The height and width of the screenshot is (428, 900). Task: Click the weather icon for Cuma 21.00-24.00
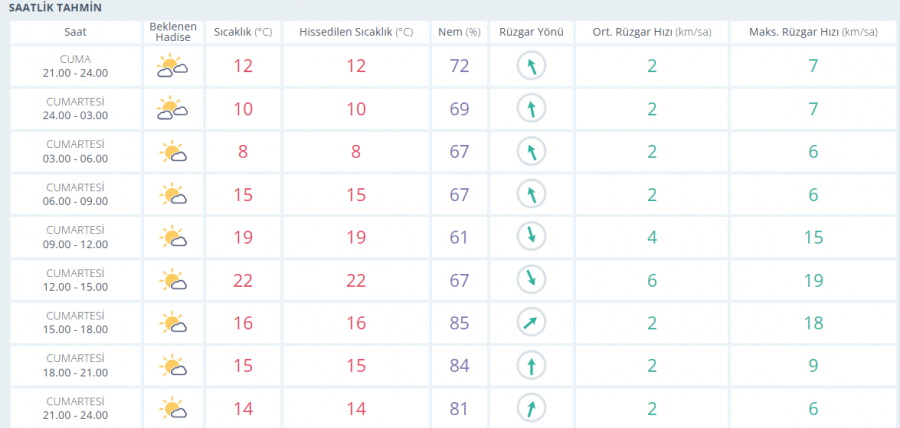point(172,67)
